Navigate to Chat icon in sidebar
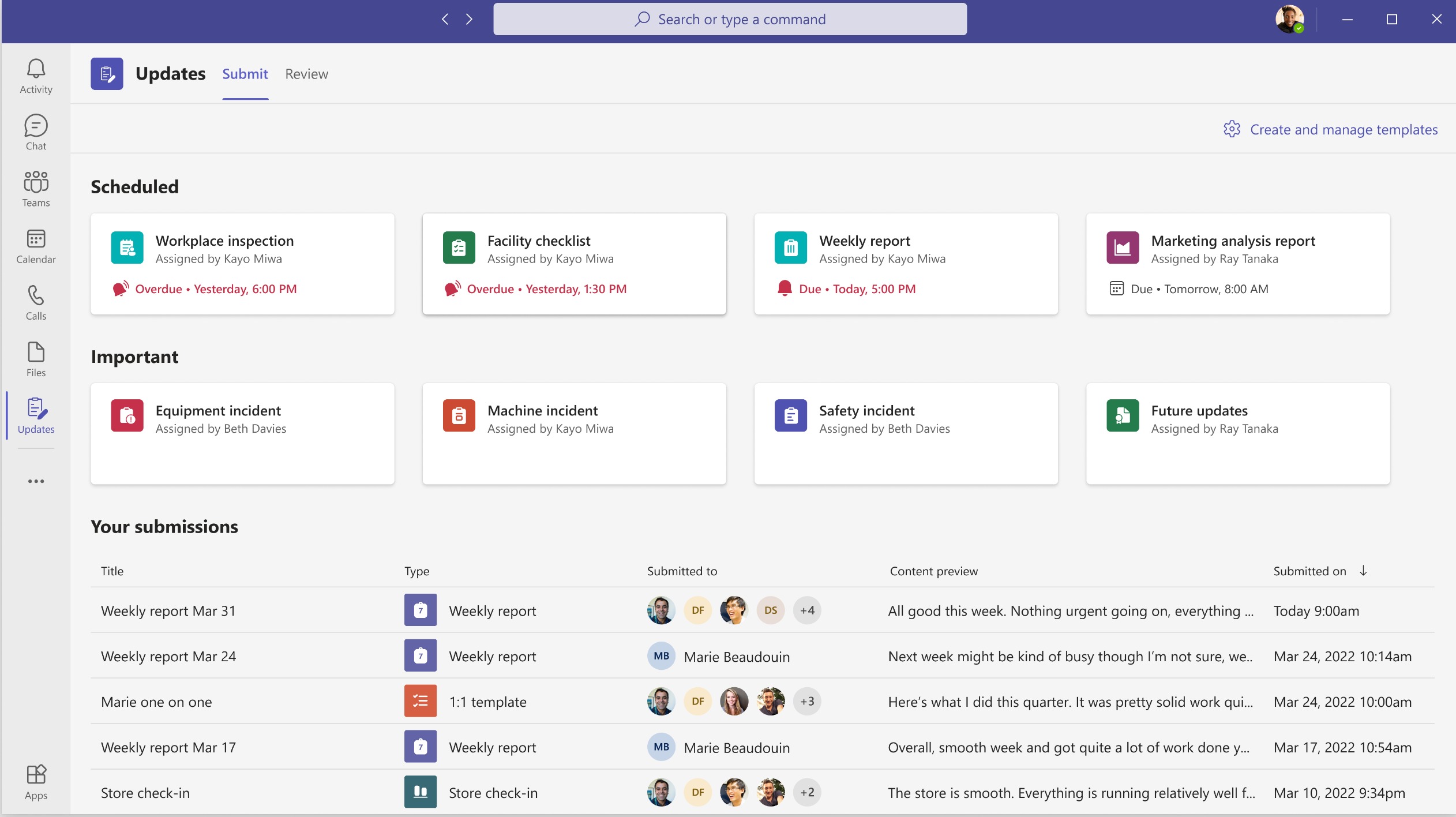Image resolution: width=1456 pixels, height=817 pixels. (36, 131)
